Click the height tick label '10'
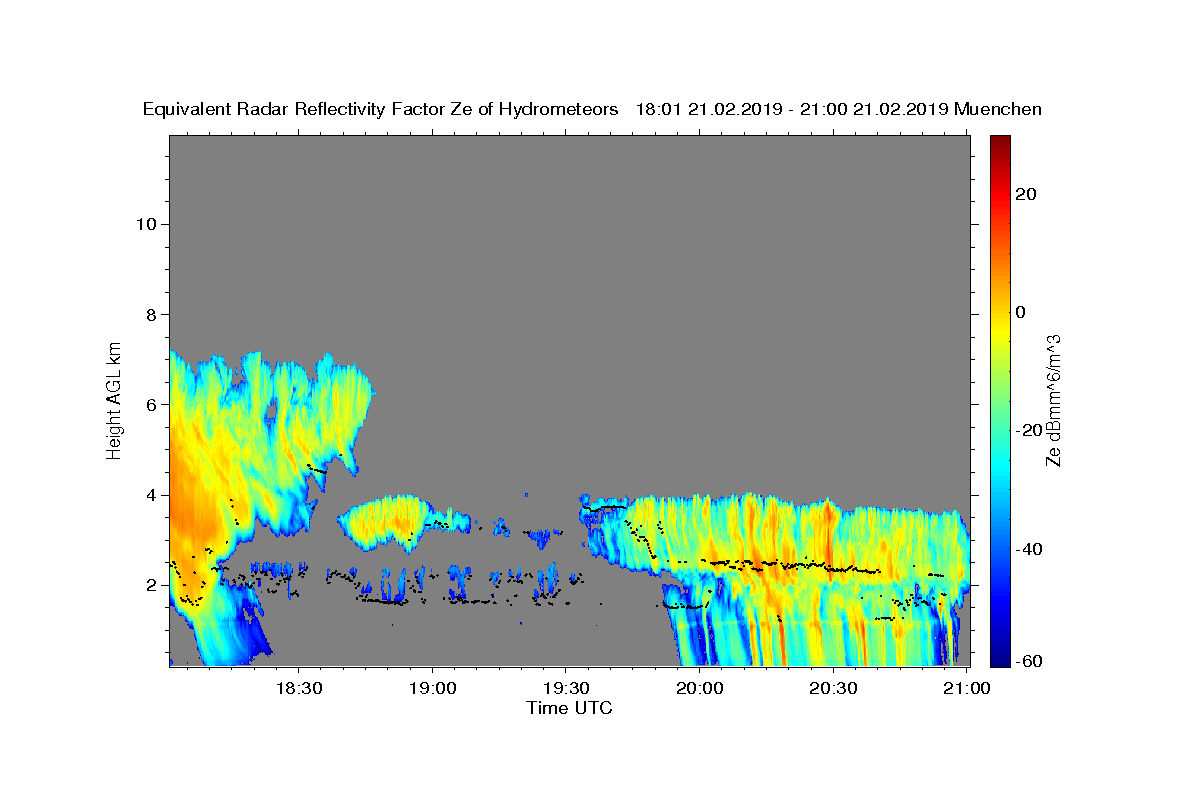 (146, 224)
